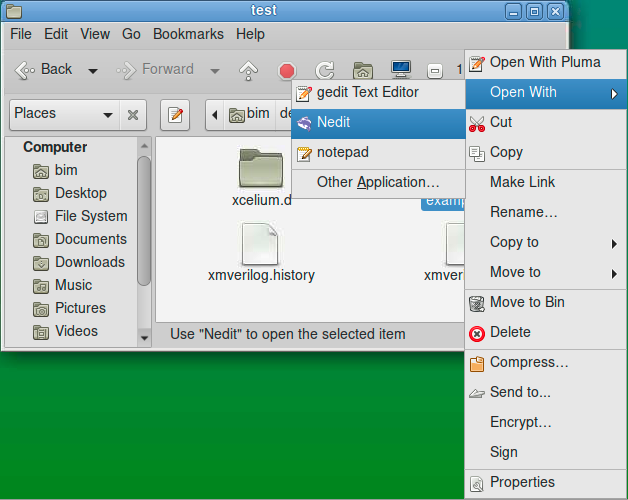The image size is (628, 500).
Task: Select gedit Text Editor option
Action: pyautogui.click(x=378, y=93)
